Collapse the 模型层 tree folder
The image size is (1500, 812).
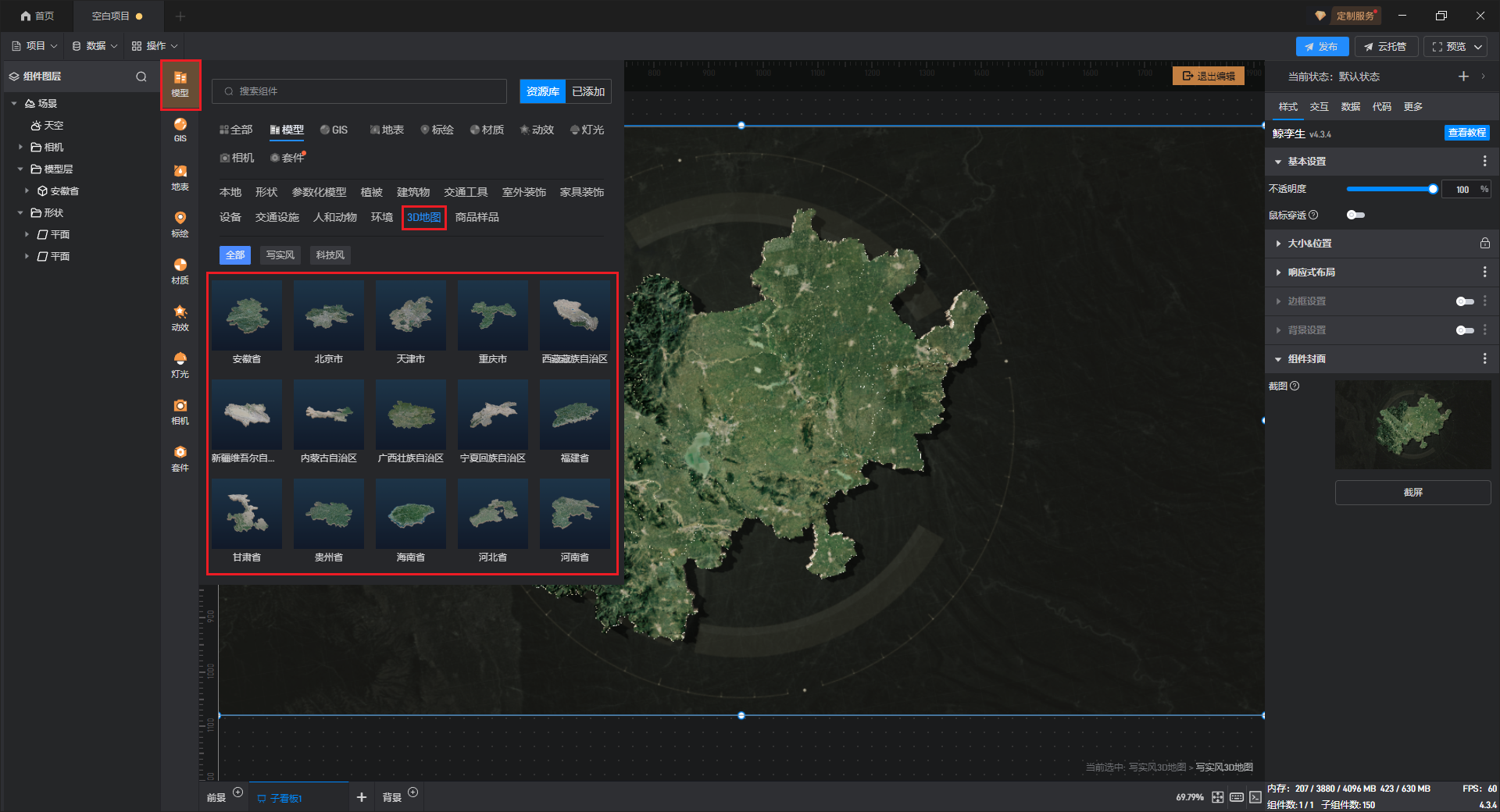pyautogui.click(x=20, y=169)
